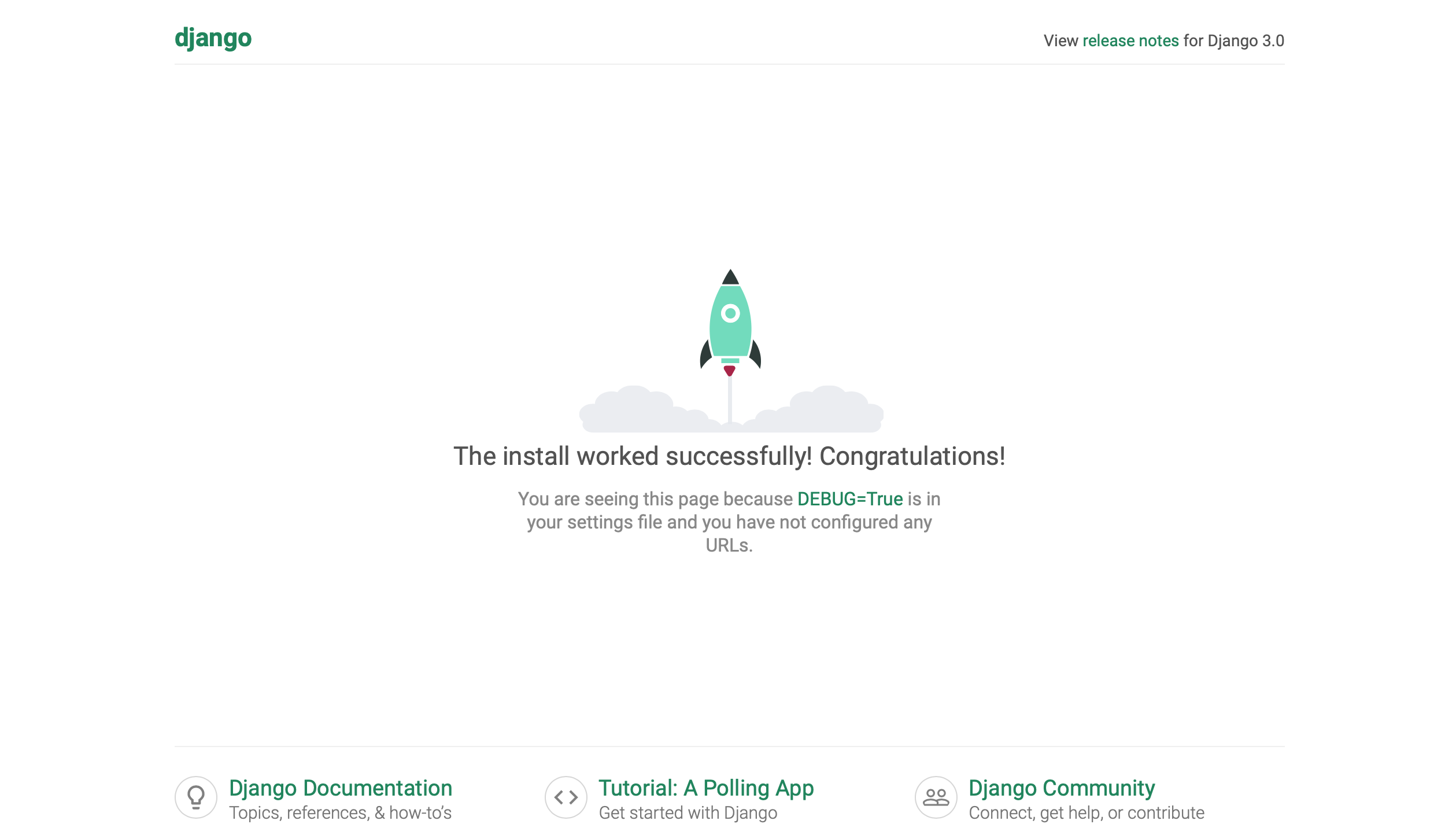The image size is (1456, 828).
Task: Click the rocket launch illustration
Action: [730, 350]
